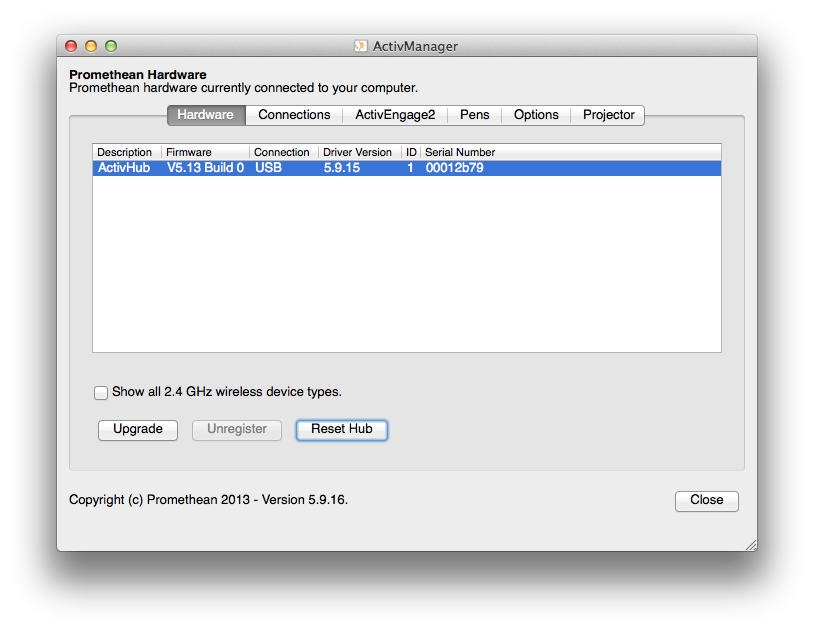The height and width of the screenshot is (630, 814).
Task: Open the Options tab
Action: coord(536,115)
